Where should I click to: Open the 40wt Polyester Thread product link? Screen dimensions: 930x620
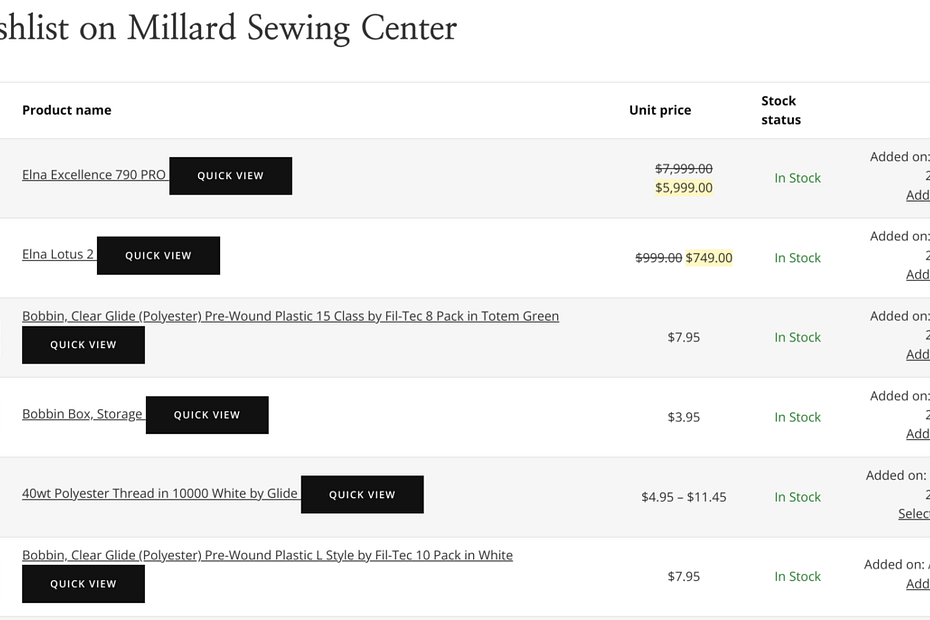pos(160,494)
